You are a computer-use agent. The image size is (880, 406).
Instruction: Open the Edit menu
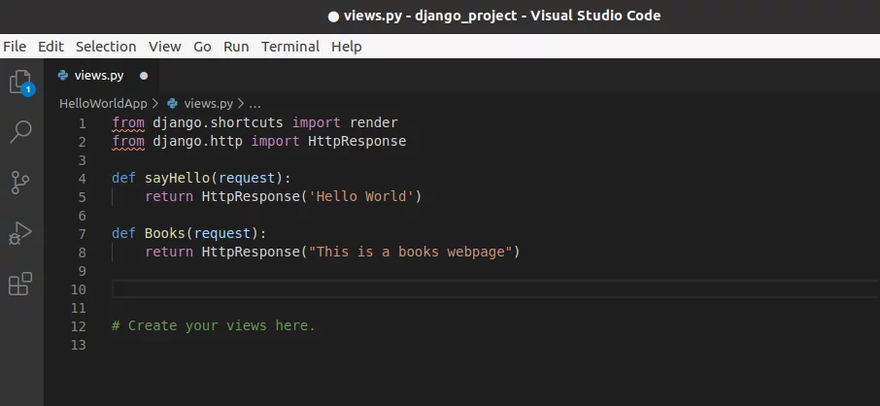[x=51, y=47]
